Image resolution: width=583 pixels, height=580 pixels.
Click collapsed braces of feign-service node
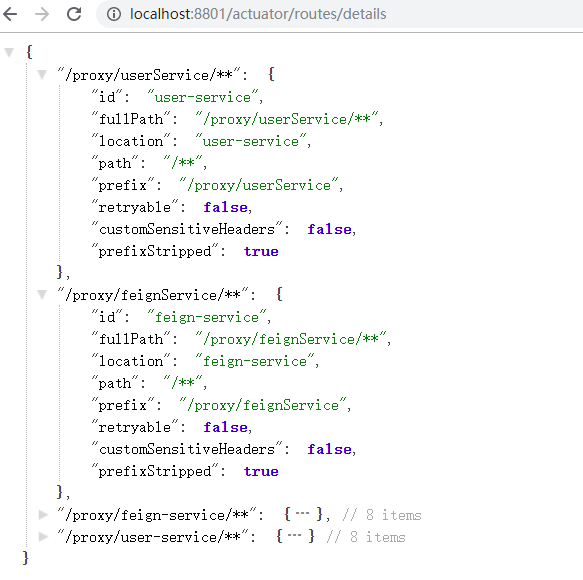click(x=303, y=515)
